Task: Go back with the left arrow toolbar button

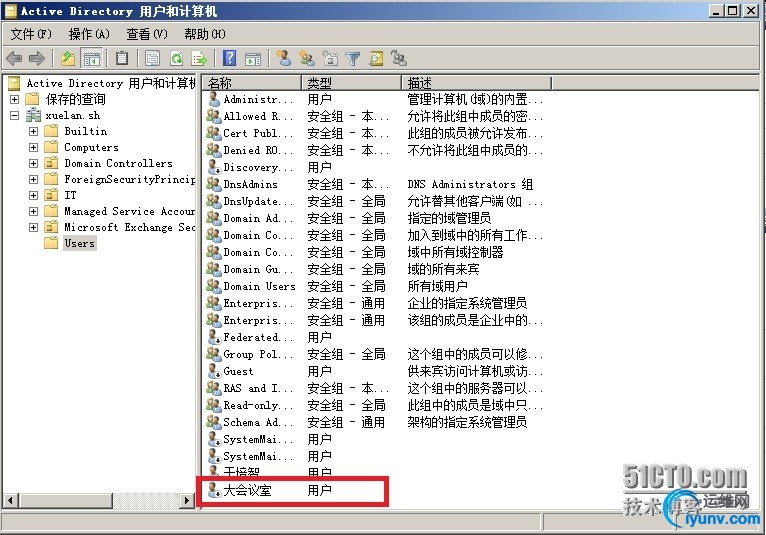Action: click(x=14, y=59)
